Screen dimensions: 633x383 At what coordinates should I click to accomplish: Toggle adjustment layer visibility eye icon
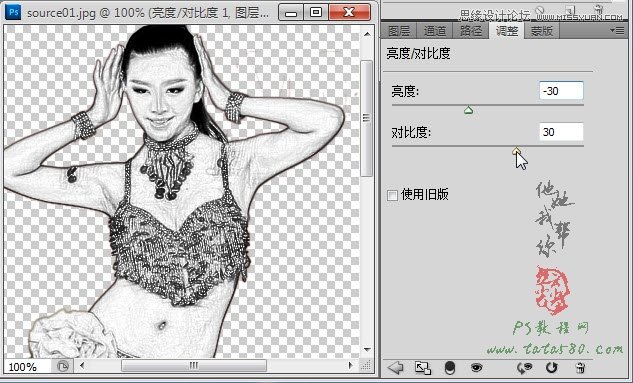[476, 368]
